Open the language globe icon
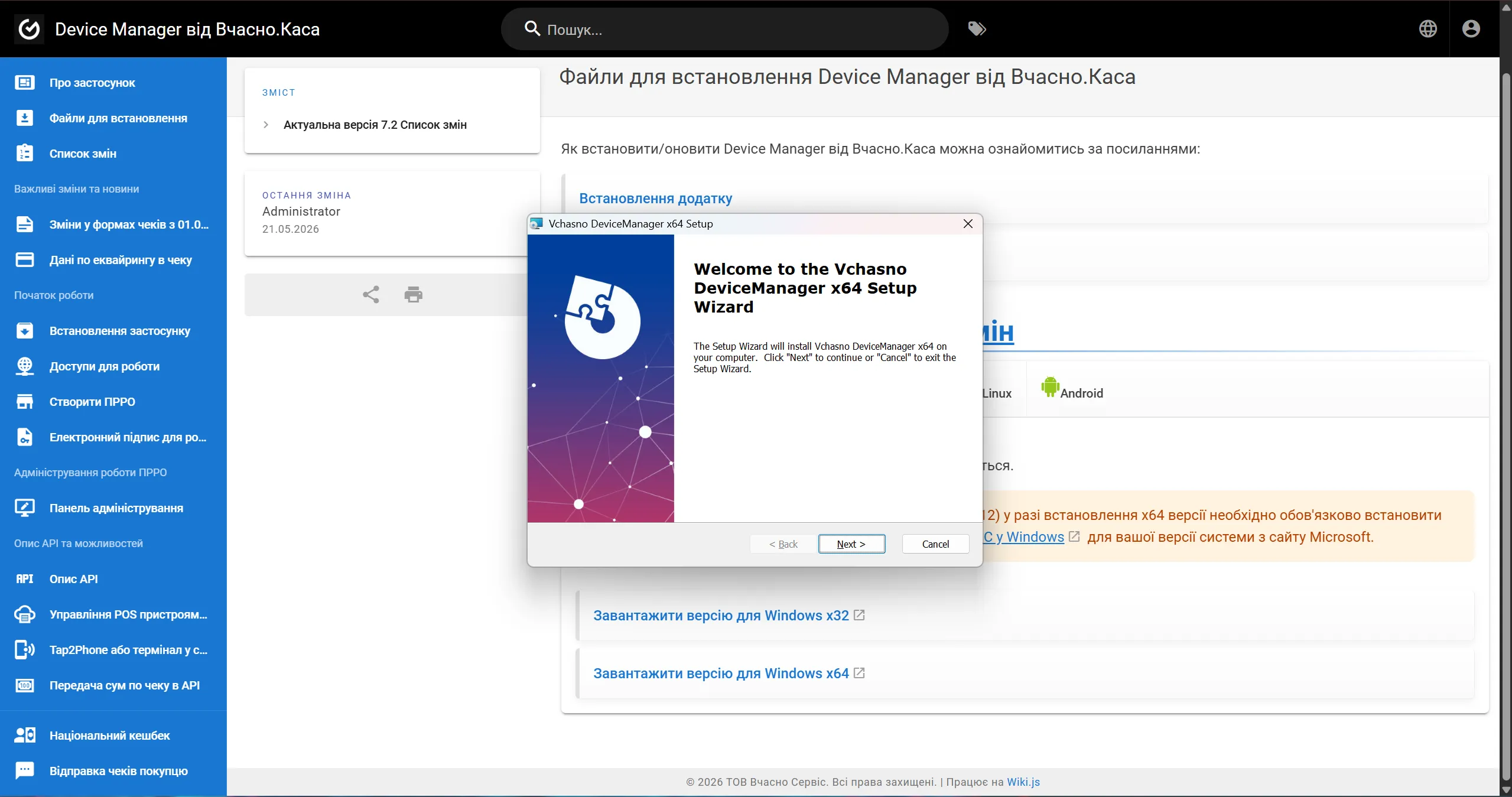Image resolution: width=1512 pixels, height=797 pixels. (x=1428, y=29)
